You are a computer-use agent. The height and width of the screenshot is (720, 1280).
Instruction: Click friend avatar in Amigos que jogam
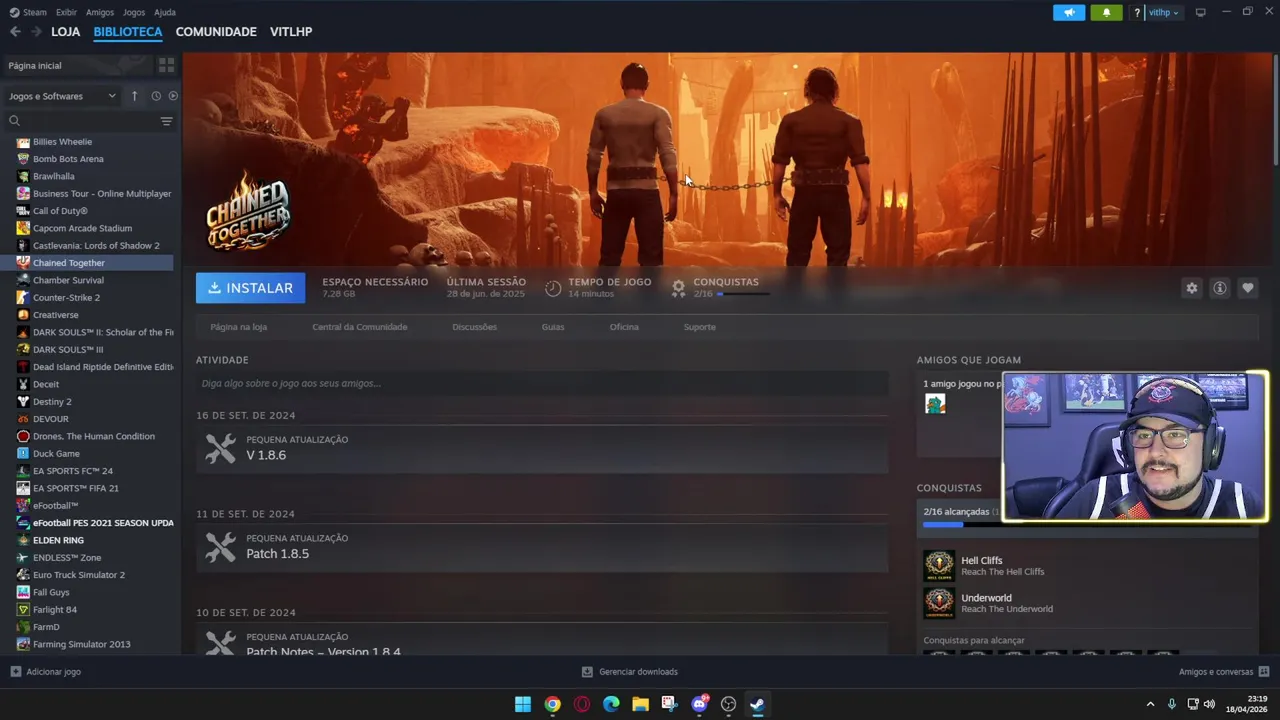pos(935,403)
